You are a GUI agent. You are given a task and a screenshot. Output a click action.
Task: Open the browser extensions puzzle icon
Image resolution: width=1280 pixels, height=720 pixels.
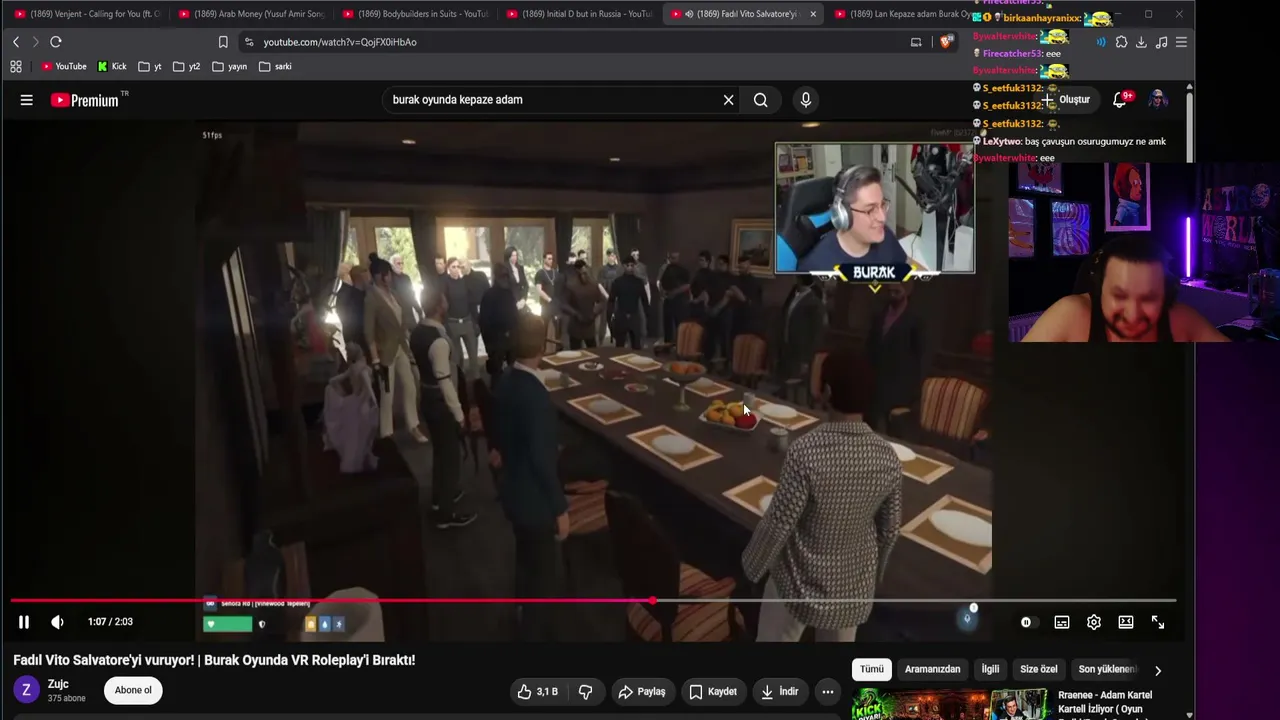1121,42
